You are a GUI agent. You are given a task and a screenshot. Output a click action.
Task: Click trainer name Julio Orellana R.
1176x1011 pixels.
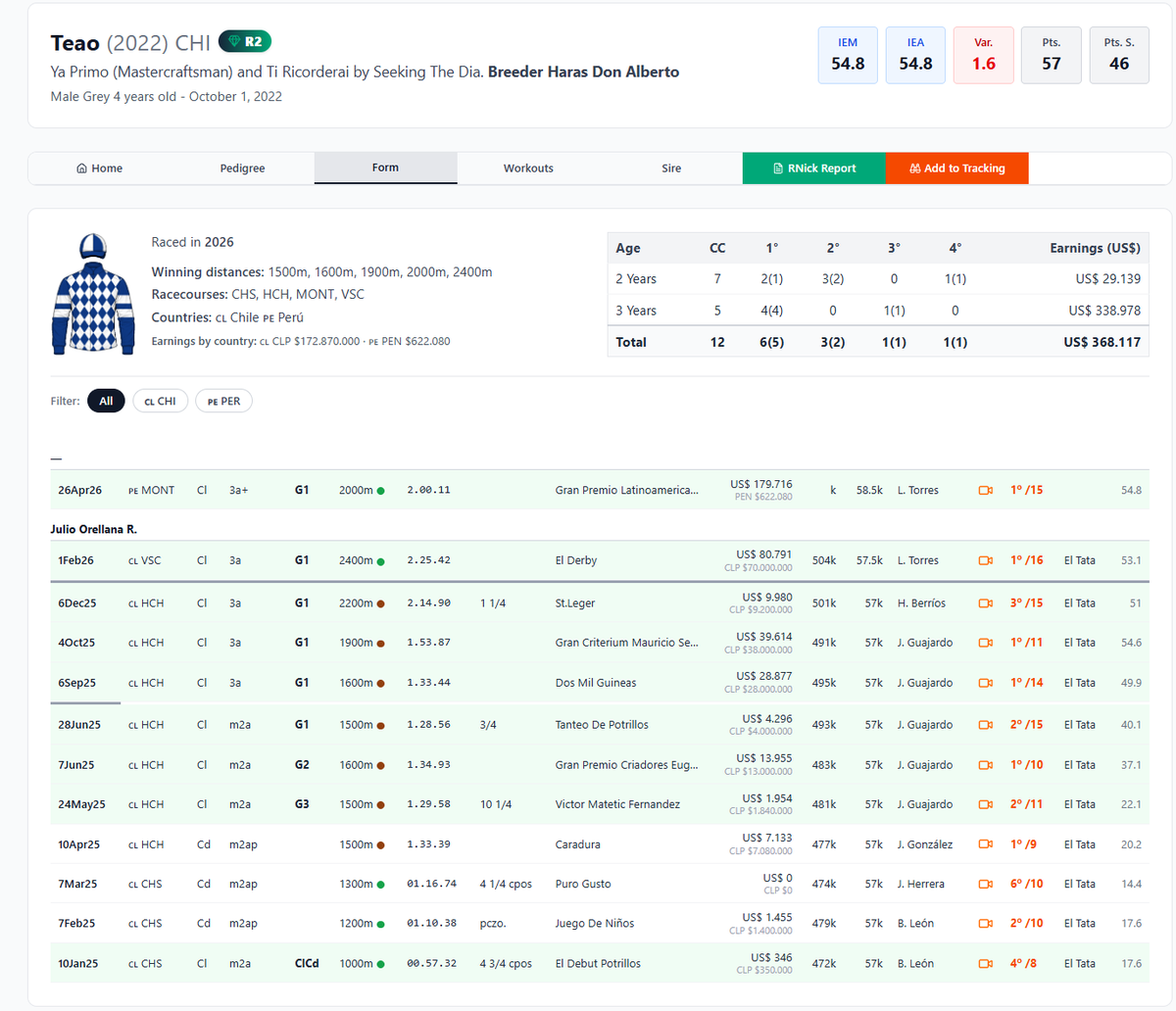coord(94,529)
